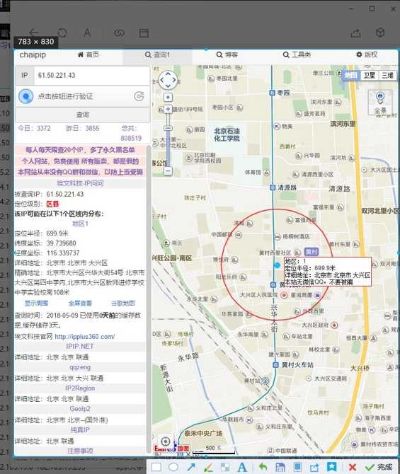The width and height of the screenshot is (400, 474).
Task: Click the cube icon at top right
Action: click(x=380, y=33)
